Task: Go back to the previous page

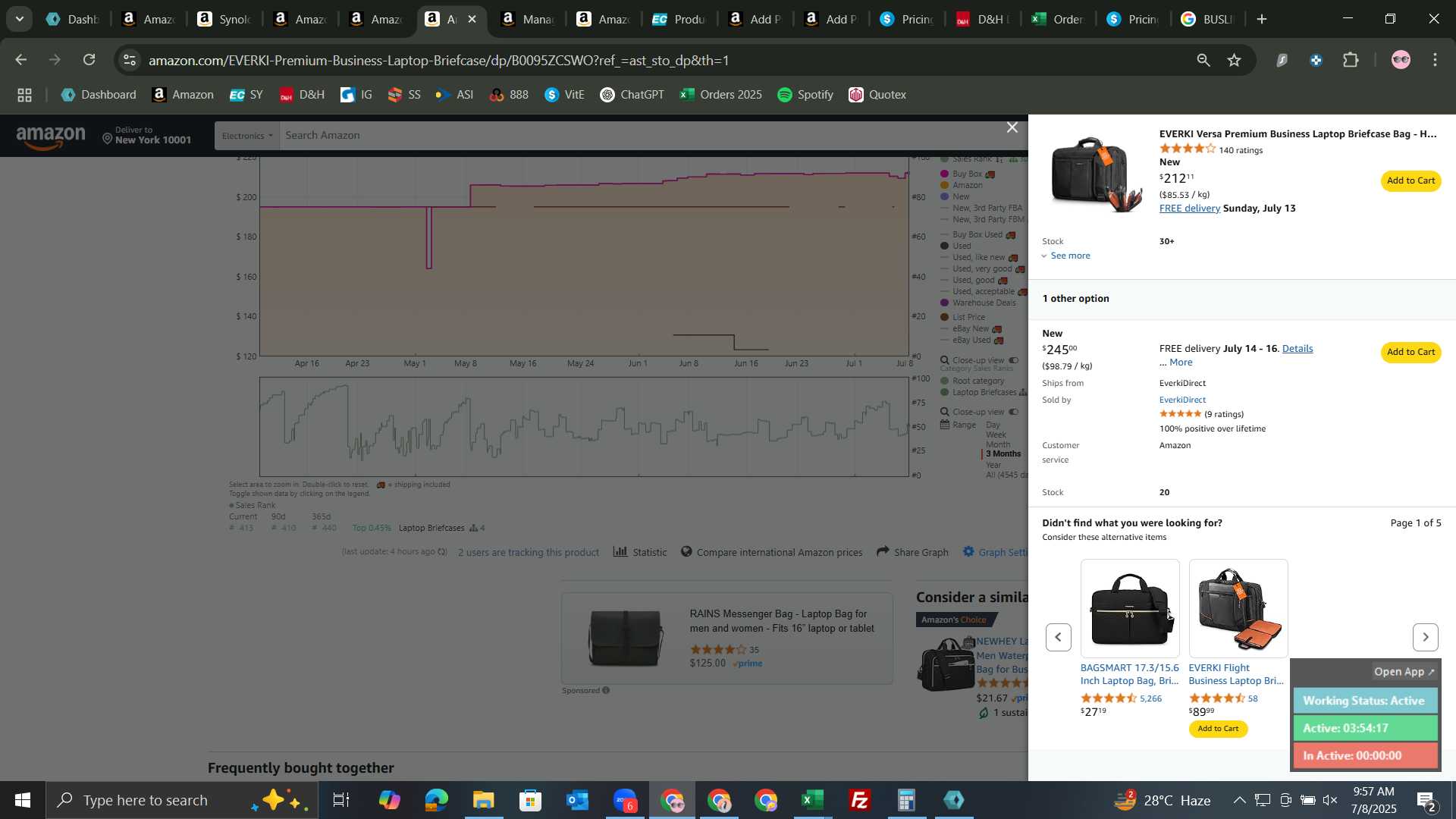Action: click(x=21, y=60)
